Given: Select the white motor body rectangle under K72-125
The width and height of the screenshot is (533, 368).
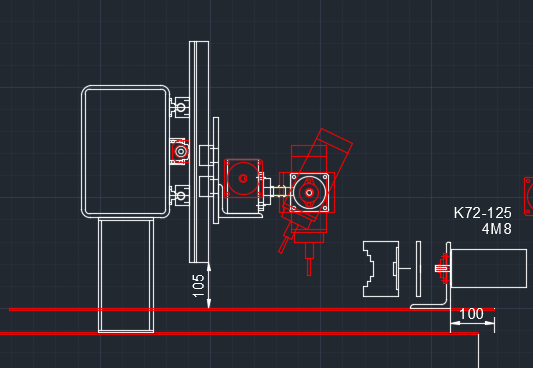Looking at the screenshot, I should (x=488, y=268).
